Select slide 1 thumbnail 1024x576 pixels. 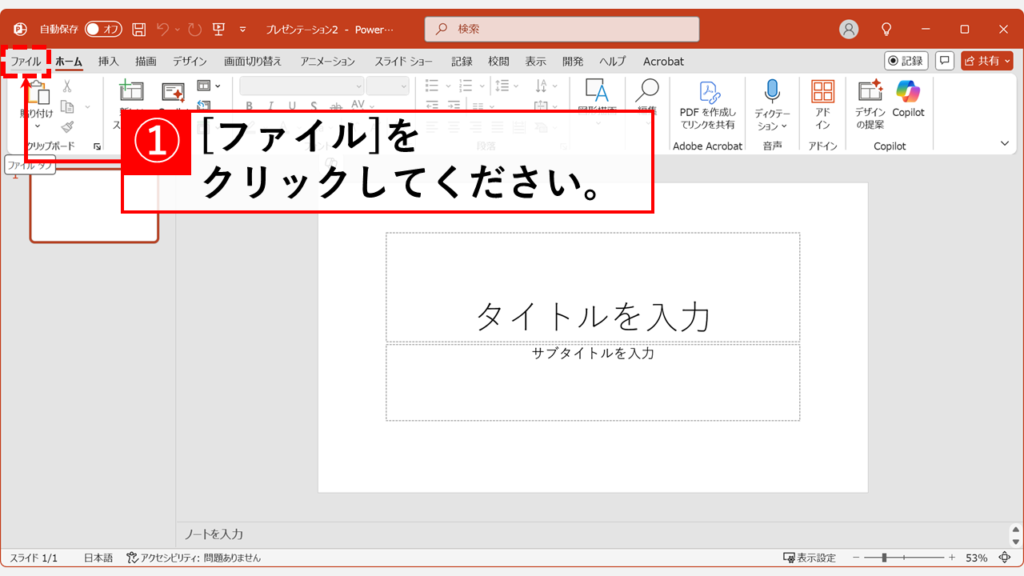point(94,205)
